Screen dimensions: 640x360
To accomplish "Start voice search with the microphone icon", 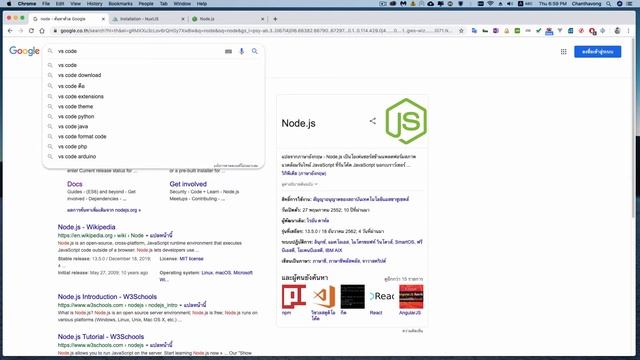I will click(242, 51).
